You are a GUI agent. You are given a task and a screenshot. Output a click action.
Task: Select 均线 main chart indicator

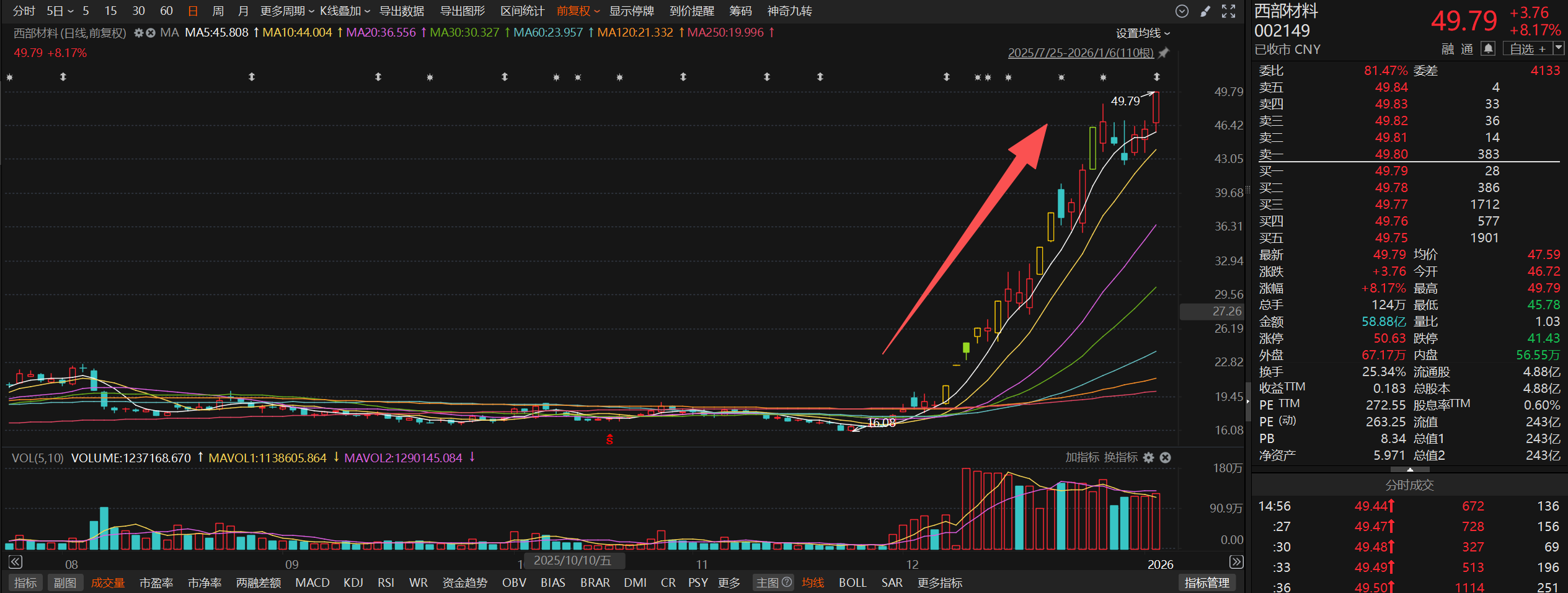[813, 582]
